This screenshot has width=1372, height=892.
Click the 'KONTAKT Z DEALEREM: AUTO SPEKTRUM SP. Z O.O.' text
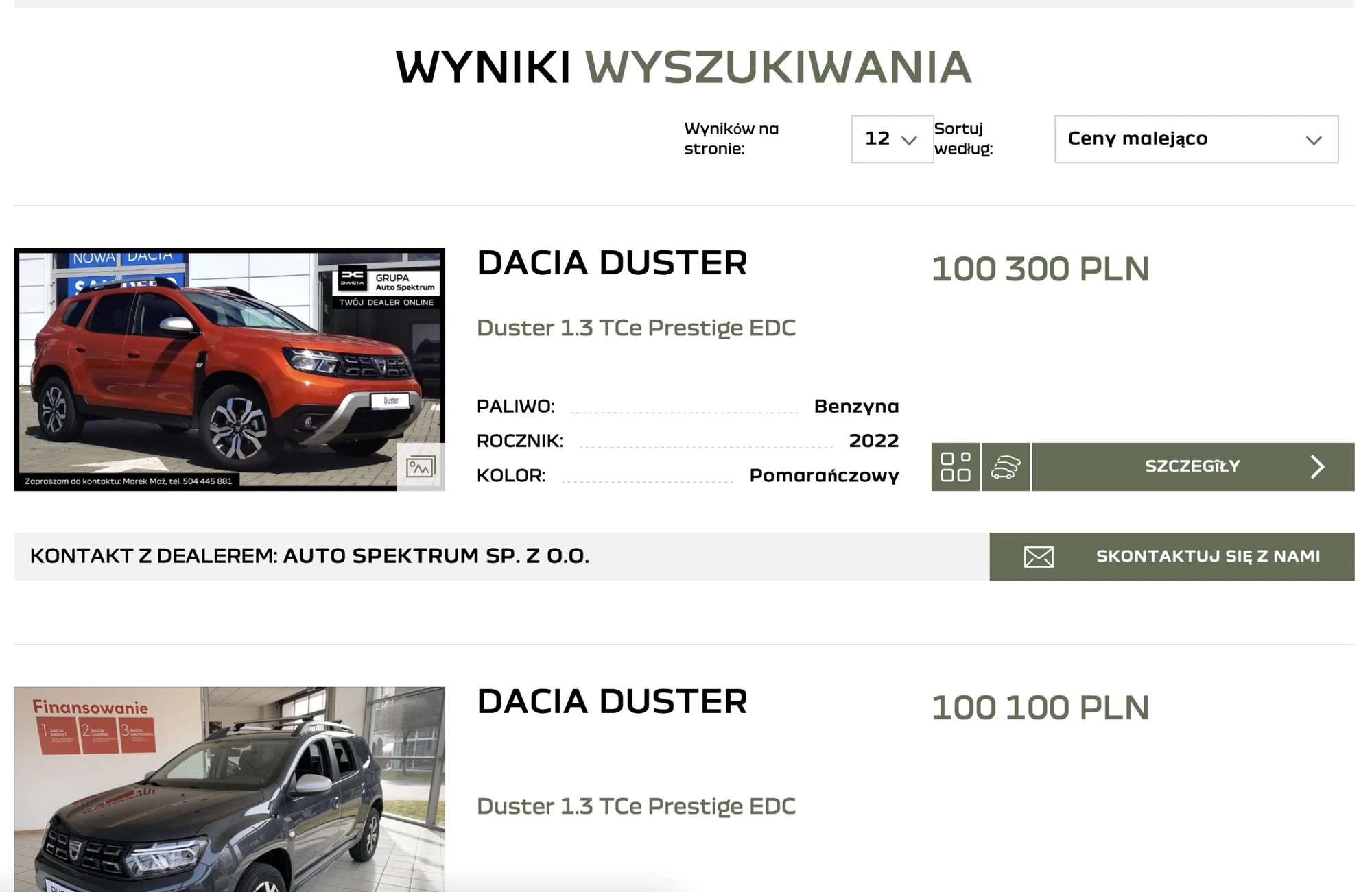tap(309, 556)
